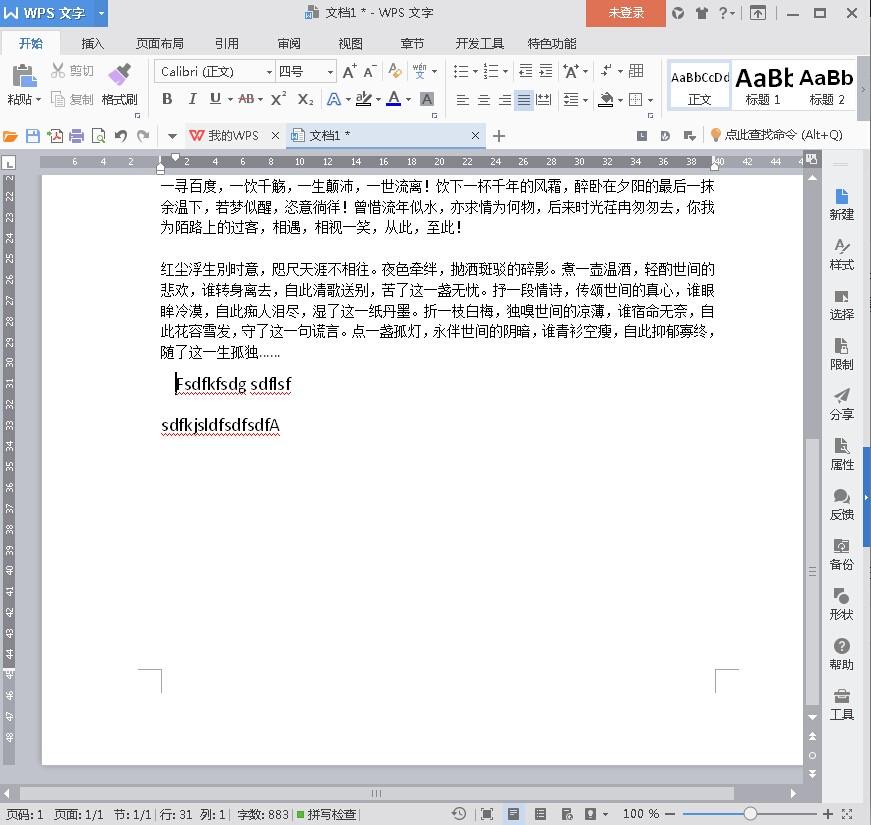Screen dimensions: 871x825
Task: Click the text highlight color button
Action: [x=364, y=99]
